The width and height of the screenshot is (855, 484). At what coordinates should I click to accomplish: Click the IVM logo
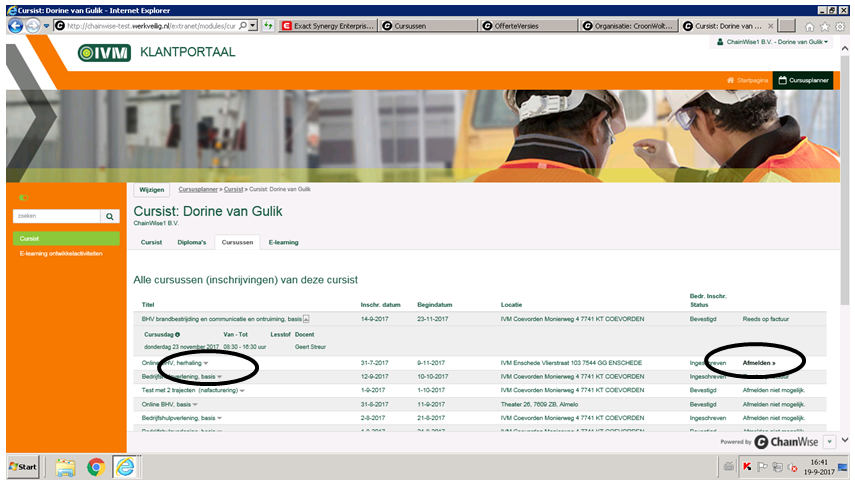point(104,53)
